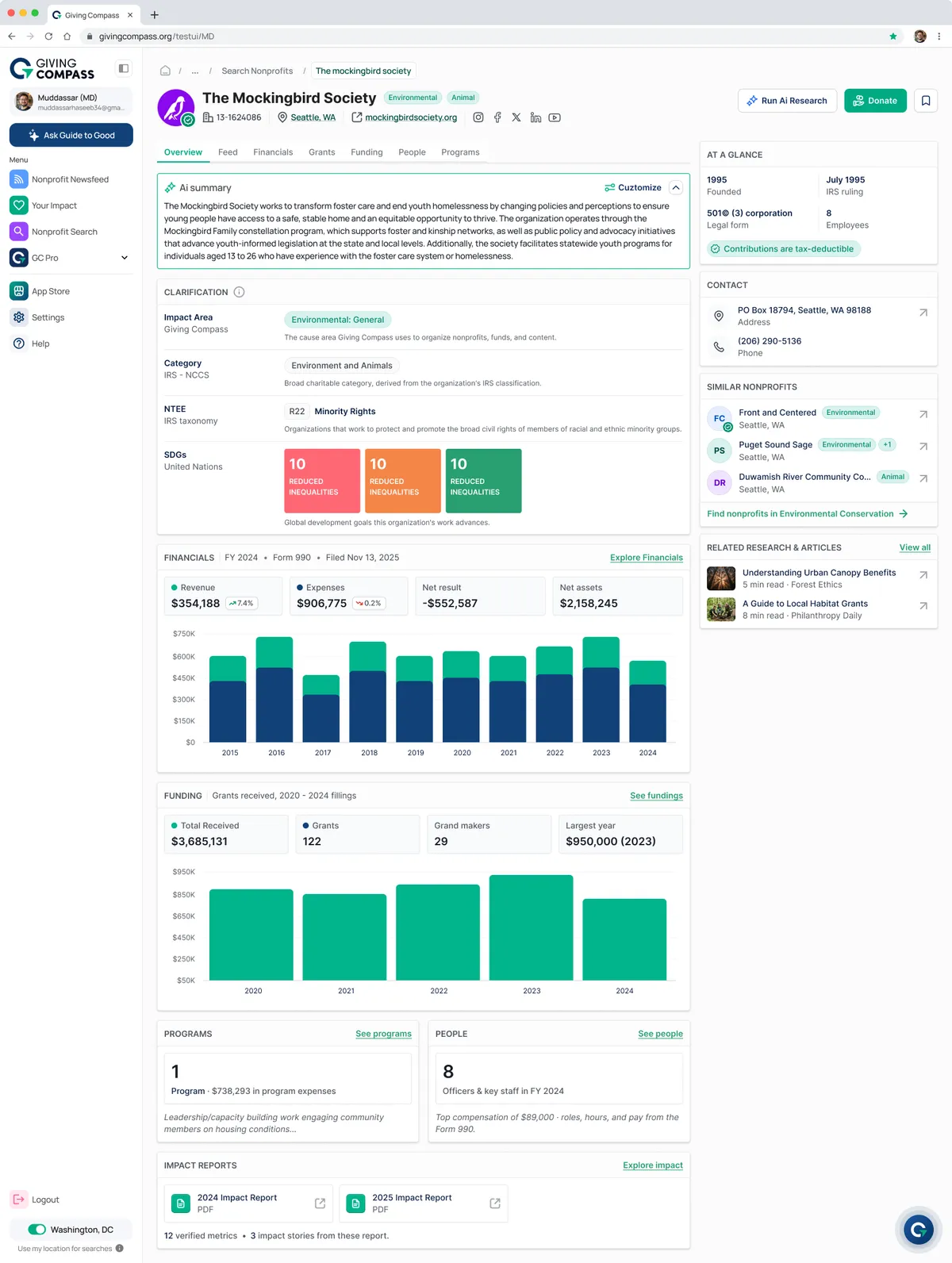Screen dimensions: 952x1263
Task: Open See programs link
Action: [x=383, y=1034]
